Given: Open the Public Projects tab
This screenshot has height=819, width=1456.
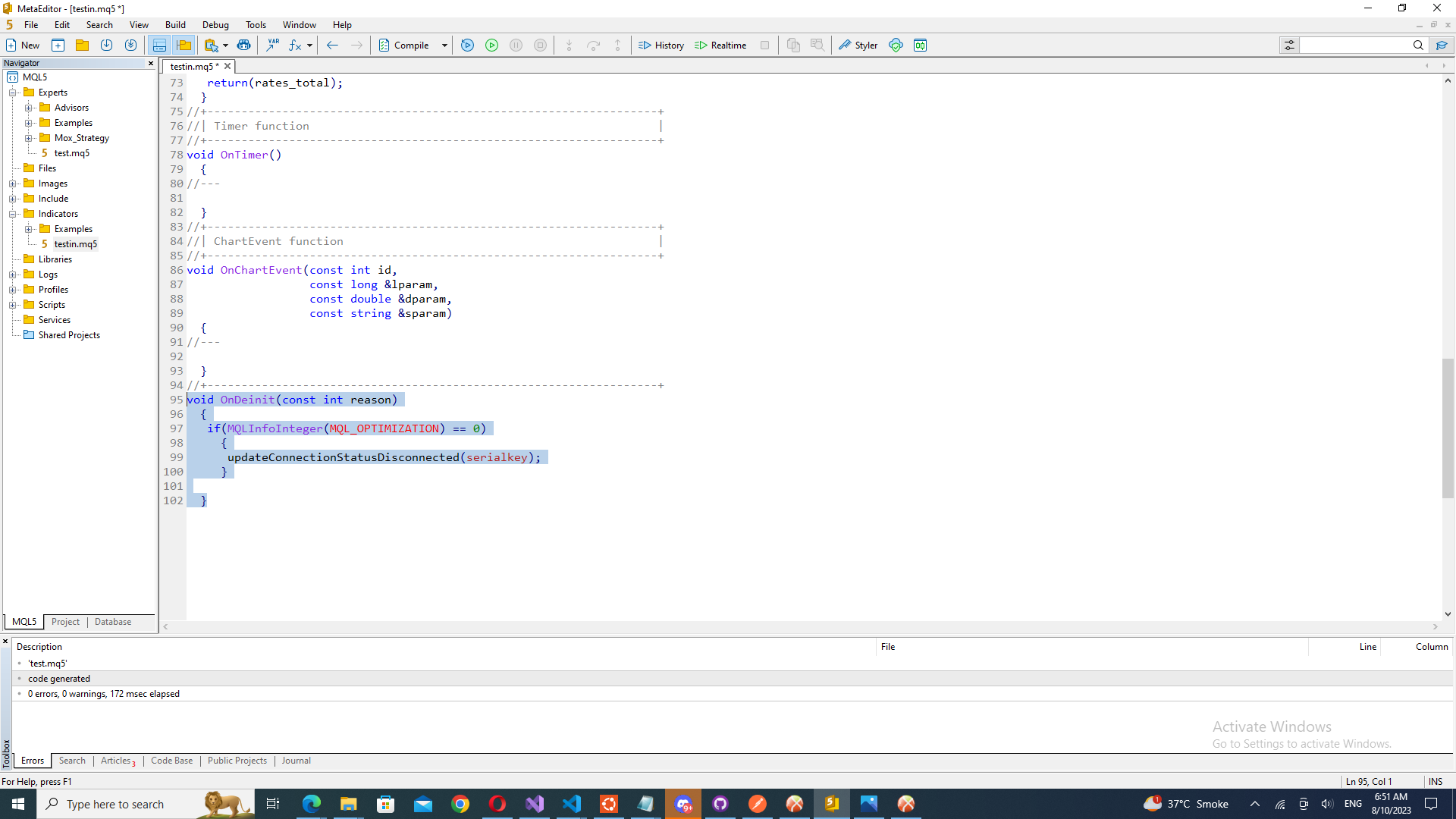Looking at the screenshot, I should coord(237,761).
